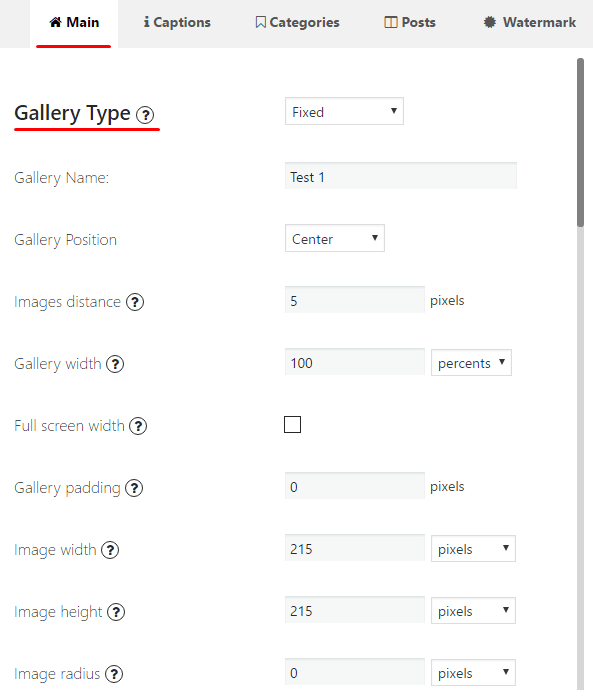Viewport: 593px width, 697px height.
Task: Click the Gallery padding help icon
Action: point(134,488)
